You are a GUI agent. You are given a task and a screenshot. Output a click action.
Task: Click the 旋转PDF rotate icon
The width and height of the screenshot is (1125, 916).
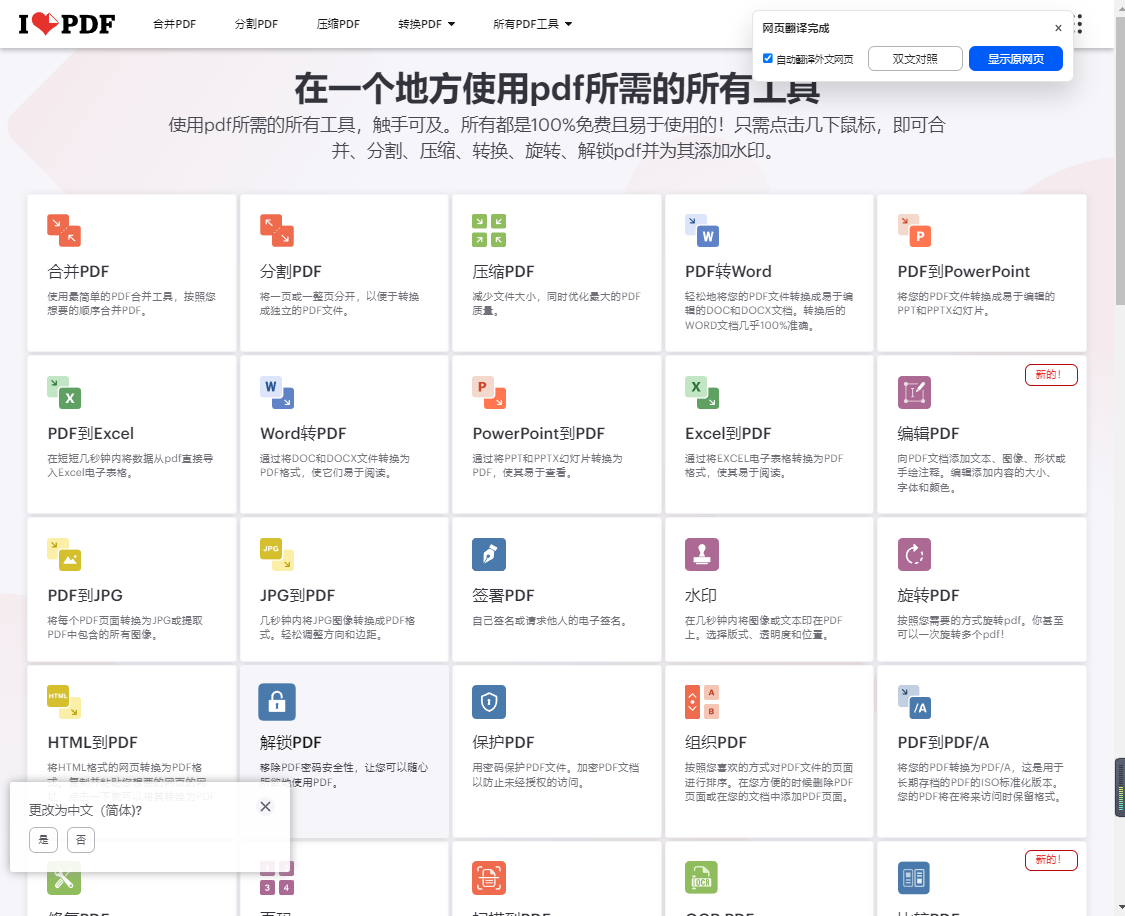915,554
